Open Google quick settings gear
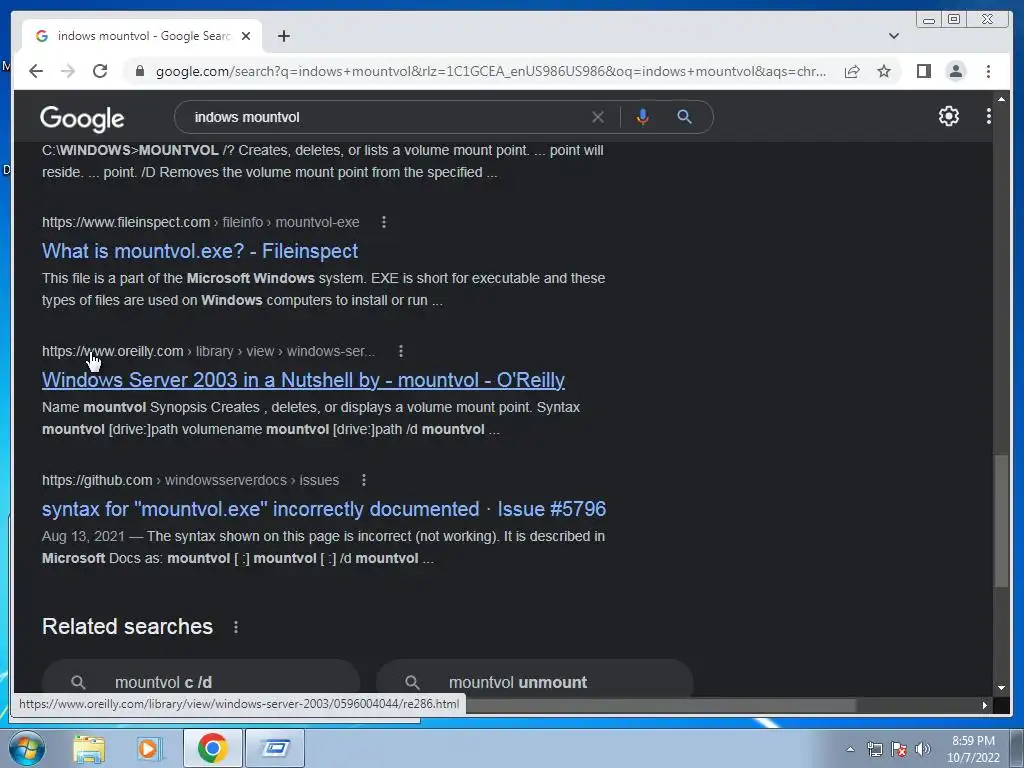This screenshot has height=768, width=1024. [x=948, y=116]
